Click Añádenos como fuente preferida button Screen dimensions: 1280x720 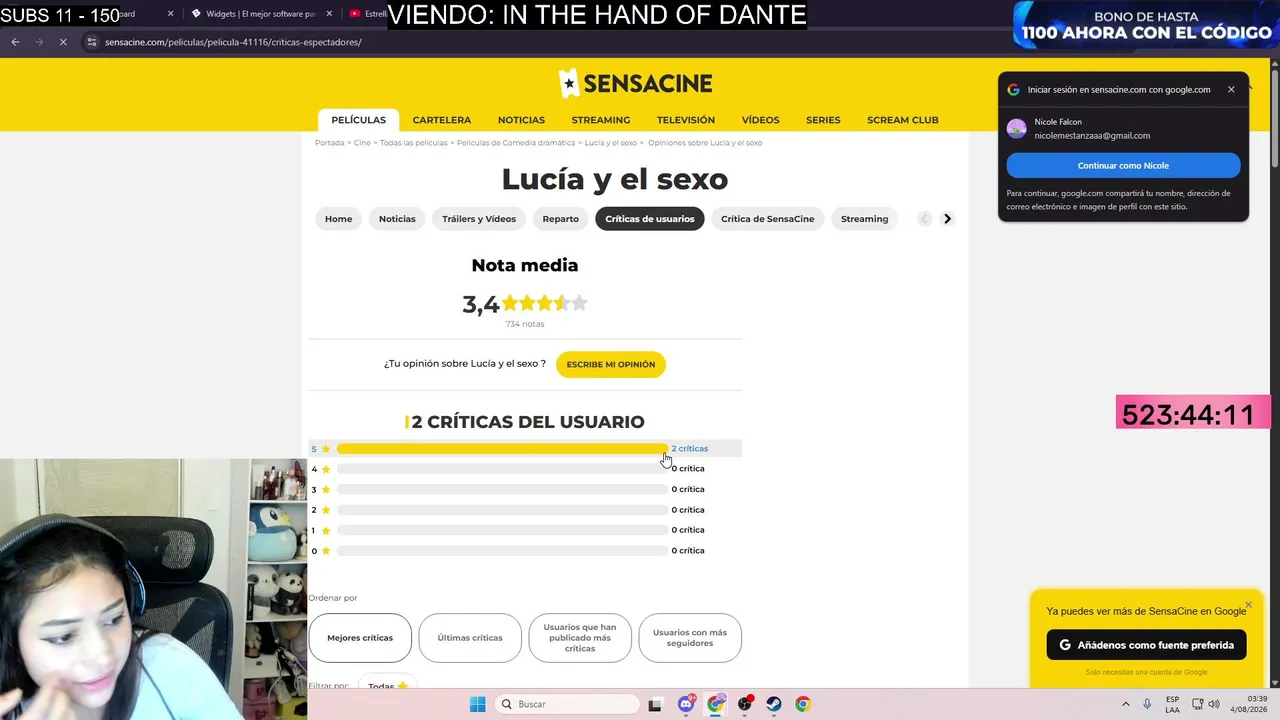pyautogui.click(x=1146, y=645)
